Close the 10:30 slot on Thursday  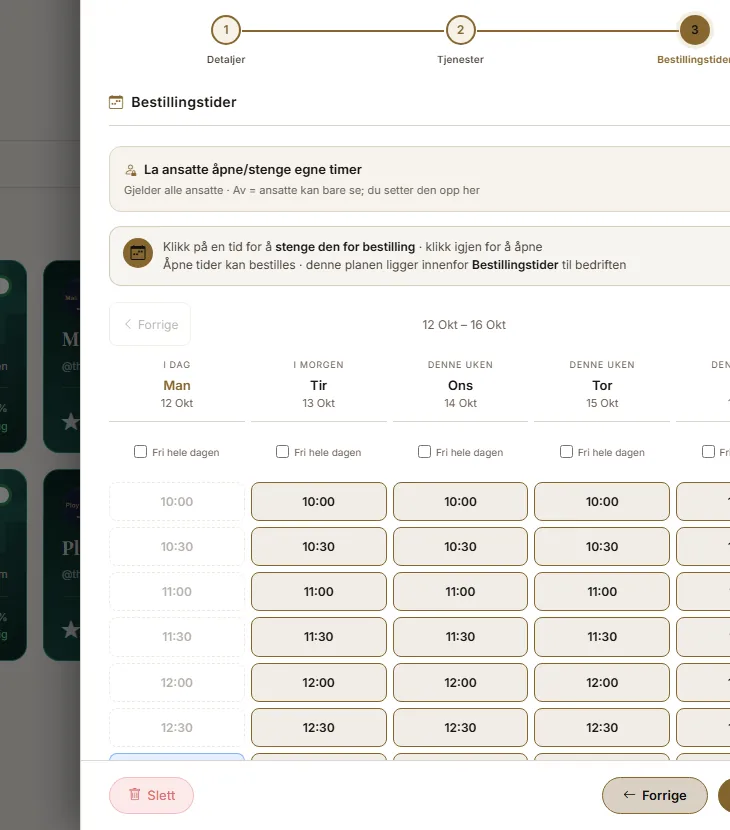point(602,546)
